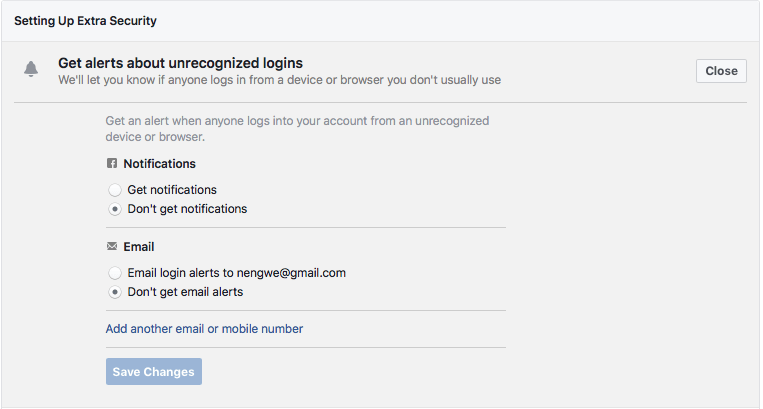Select the Get notifications radio circle

pyautogui.click(x=115, y=190)
